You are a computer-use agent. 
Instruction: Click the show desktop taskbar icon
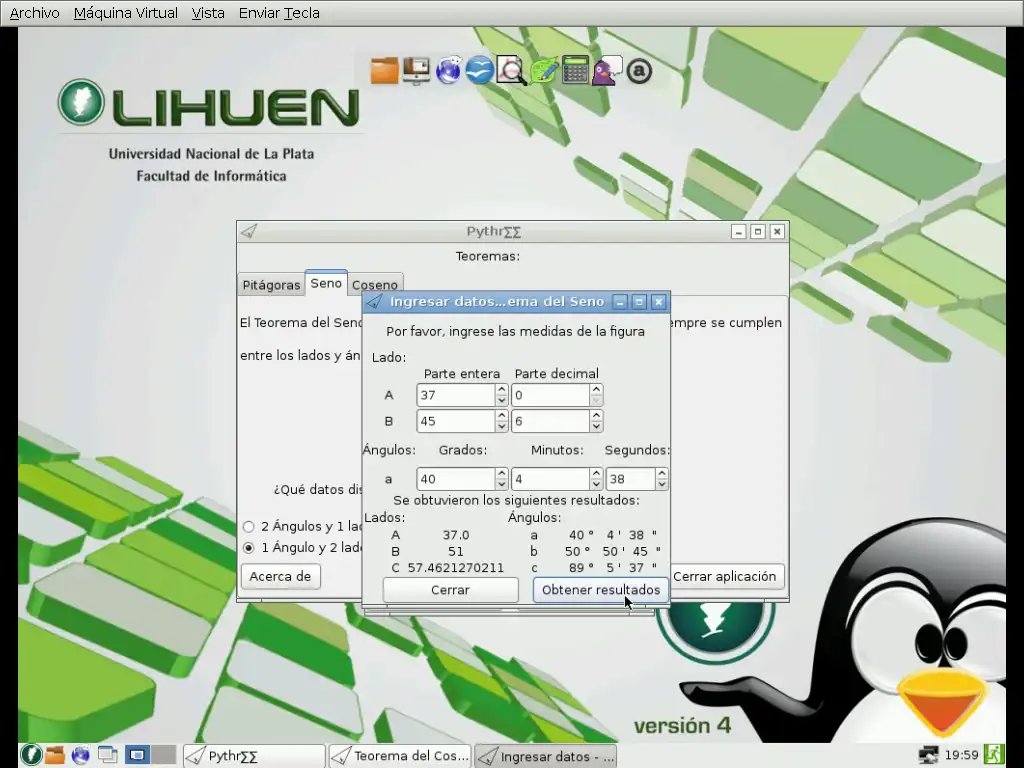[x=108, y=755]
